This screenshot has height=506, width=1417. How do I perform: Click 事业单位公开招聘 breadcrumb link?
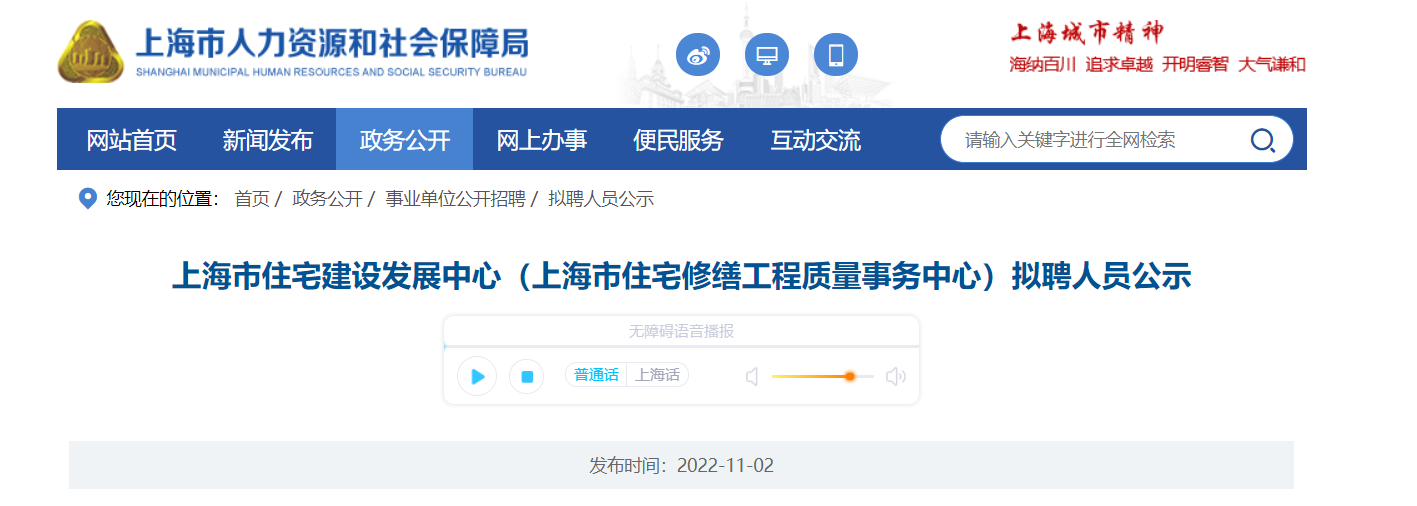(455, 199)
